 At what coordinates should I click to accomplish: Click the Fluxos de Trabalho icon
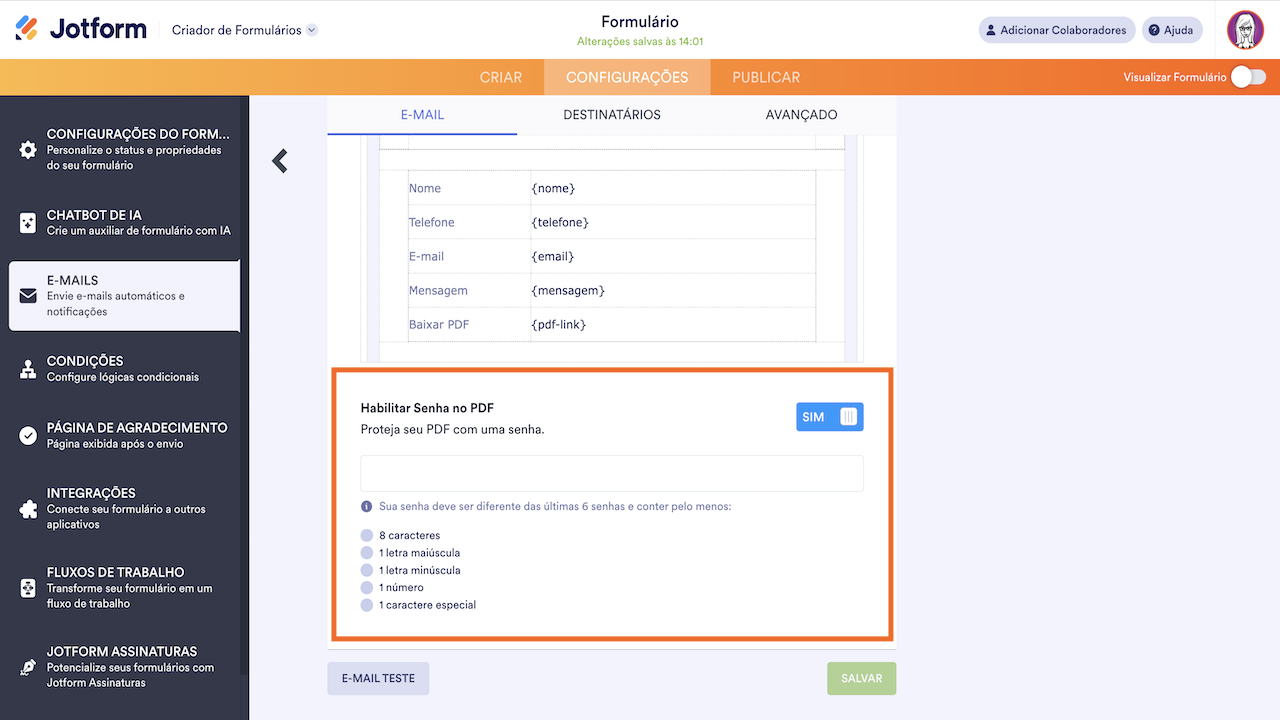click(x=28, y=588)
